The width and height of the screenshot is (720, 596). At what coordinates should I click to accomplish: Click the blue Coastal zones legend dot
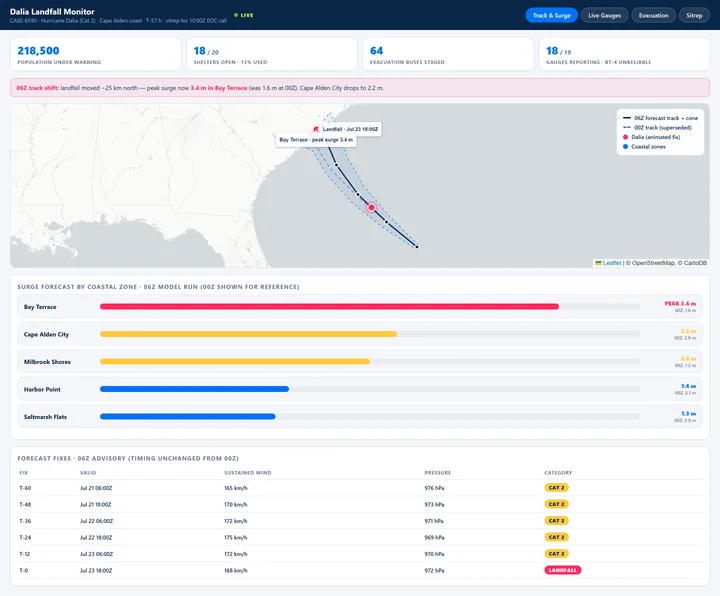[625, 146]
